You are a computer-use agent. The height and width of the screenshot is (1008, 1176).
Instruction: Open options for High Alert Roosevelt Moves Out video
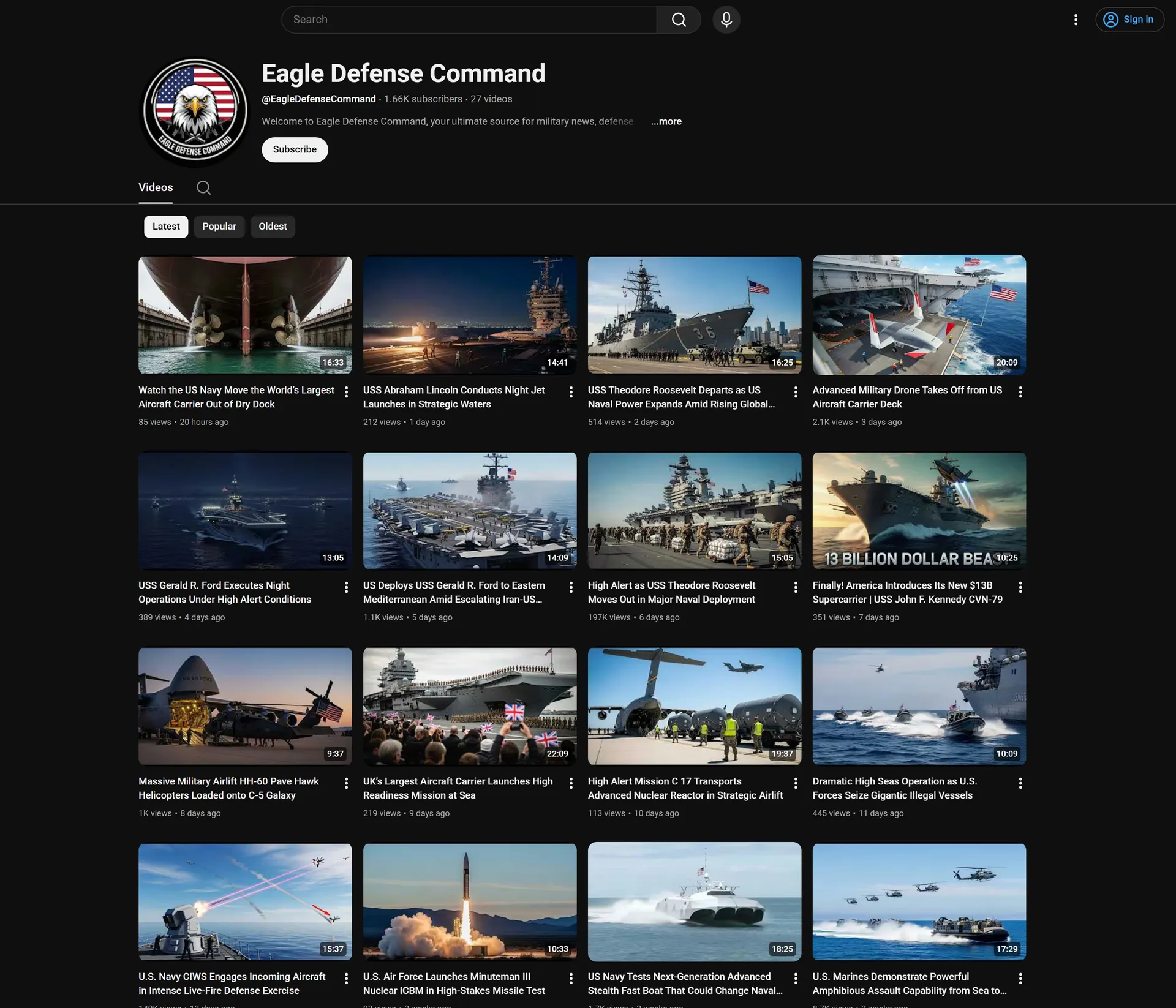click(796, 587)
